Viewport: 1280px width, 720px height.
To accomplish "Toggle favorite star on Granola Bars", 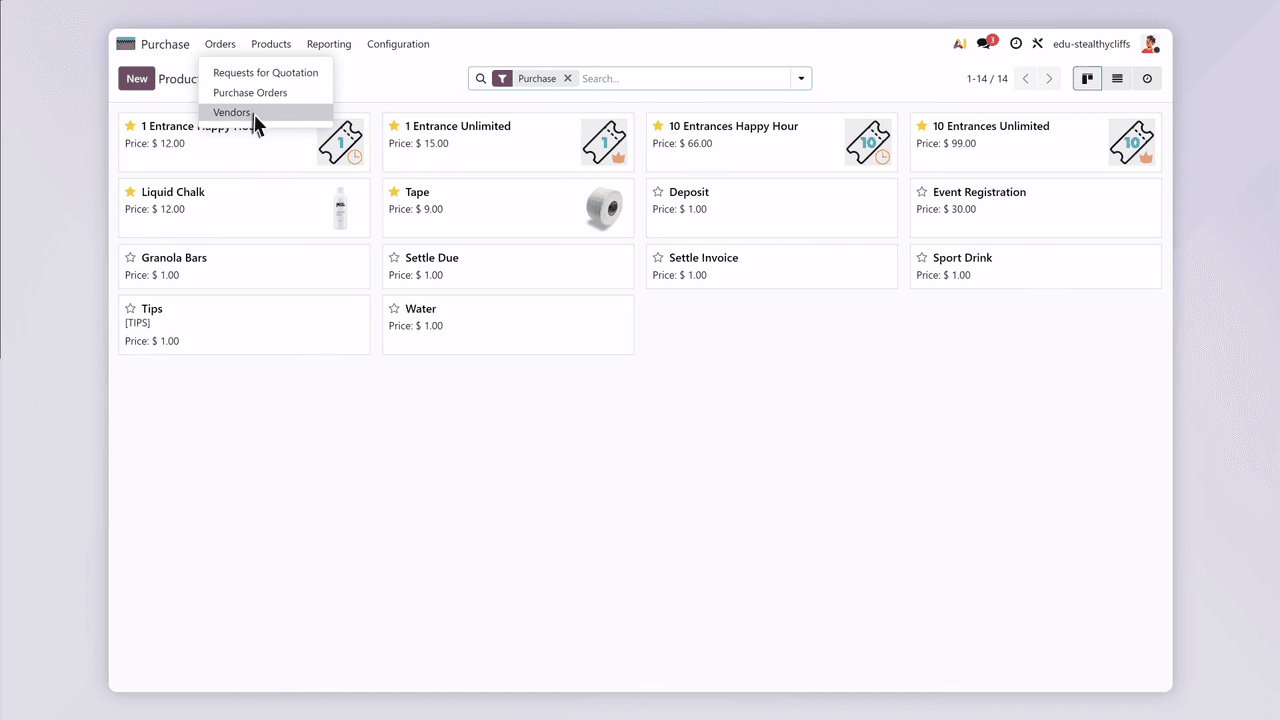I will [x=130, y=258].
